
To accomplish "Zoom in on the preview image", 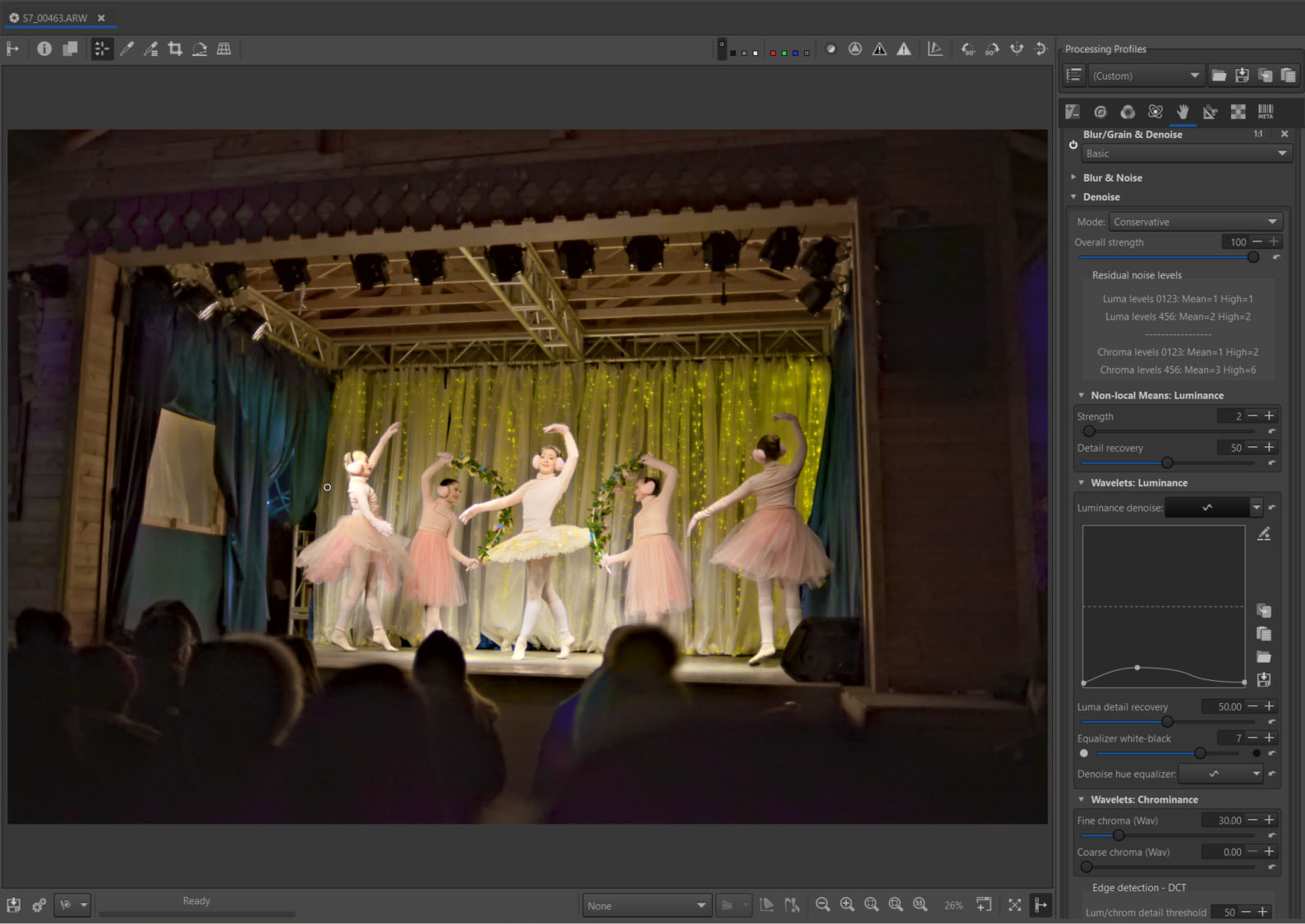I will coord(847,905).
